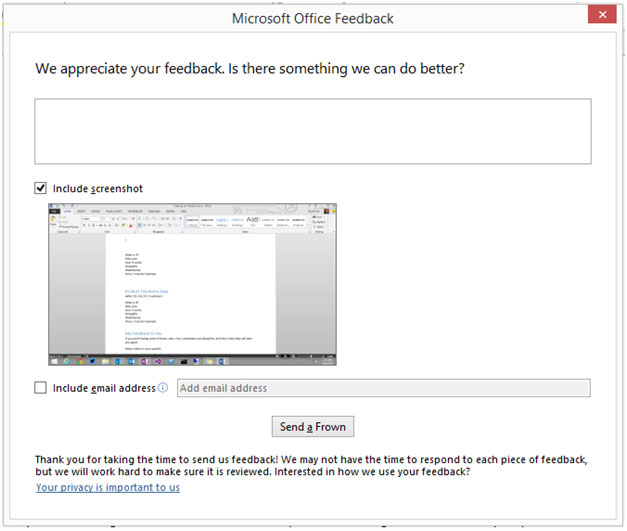This screenshot has height=531, width=627.
Task: Open the Your privacy is important link
Action: [108, 487]
